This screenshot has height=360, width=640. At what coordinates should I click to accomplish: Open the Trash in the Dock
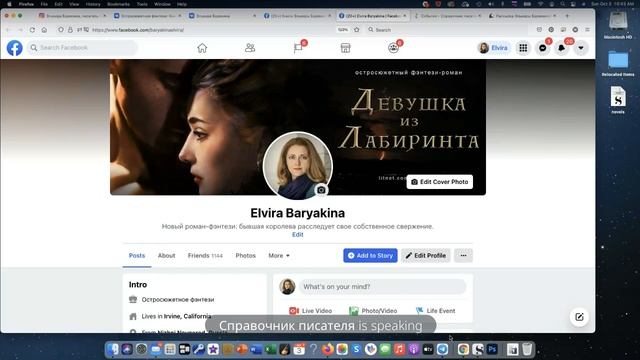[x=527, y=349]
